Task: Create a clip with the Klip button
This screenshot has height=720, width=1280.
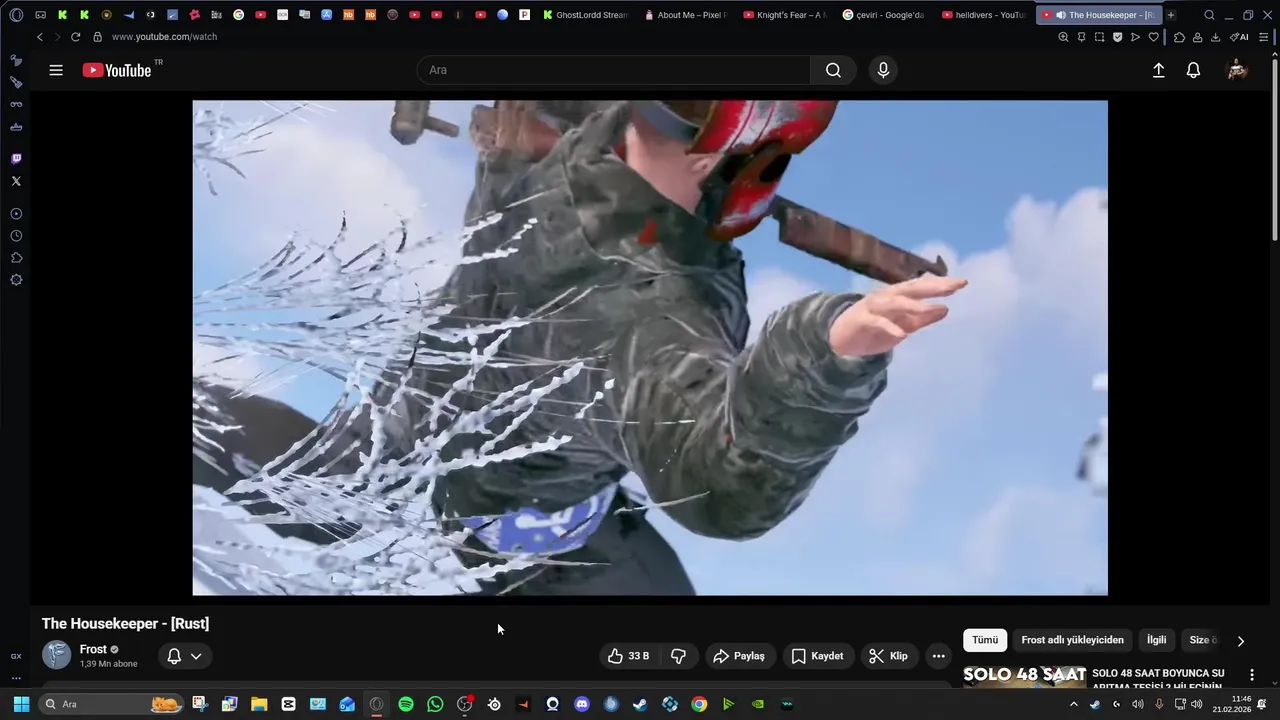Action: [x=889, y=656]
